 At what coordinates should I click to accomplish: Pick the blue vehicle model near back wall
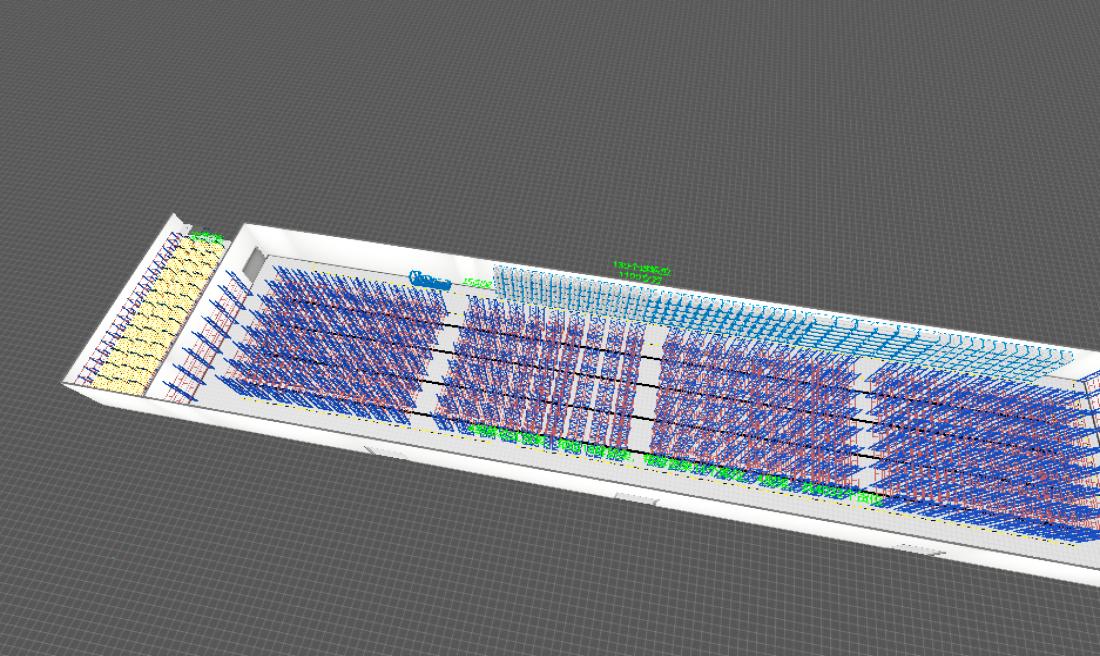(x=430, y=280)
